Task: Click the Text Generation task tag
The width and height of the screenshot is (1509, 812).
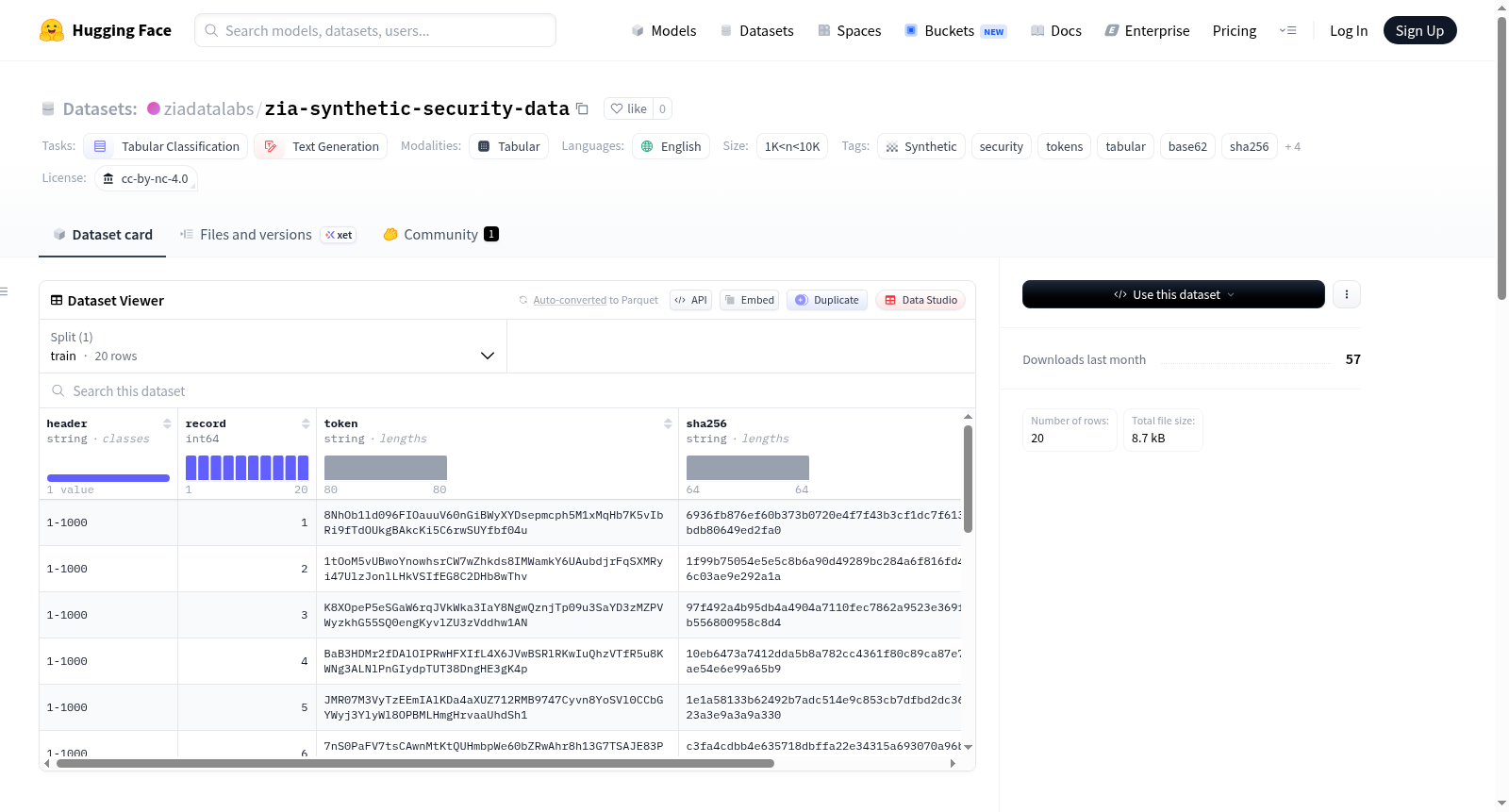Action: (321, 146)
